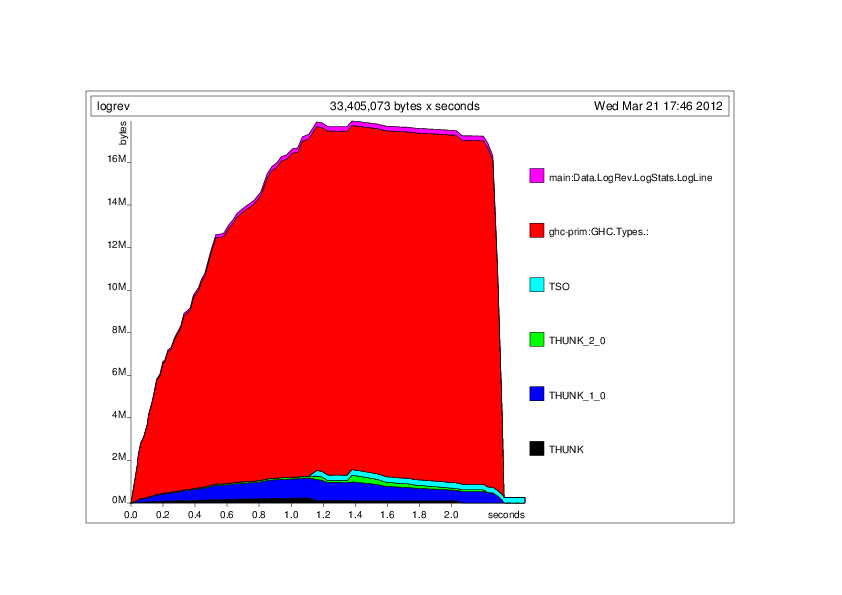
Task: Click the seconds axis title
Action: coord(506,515)
